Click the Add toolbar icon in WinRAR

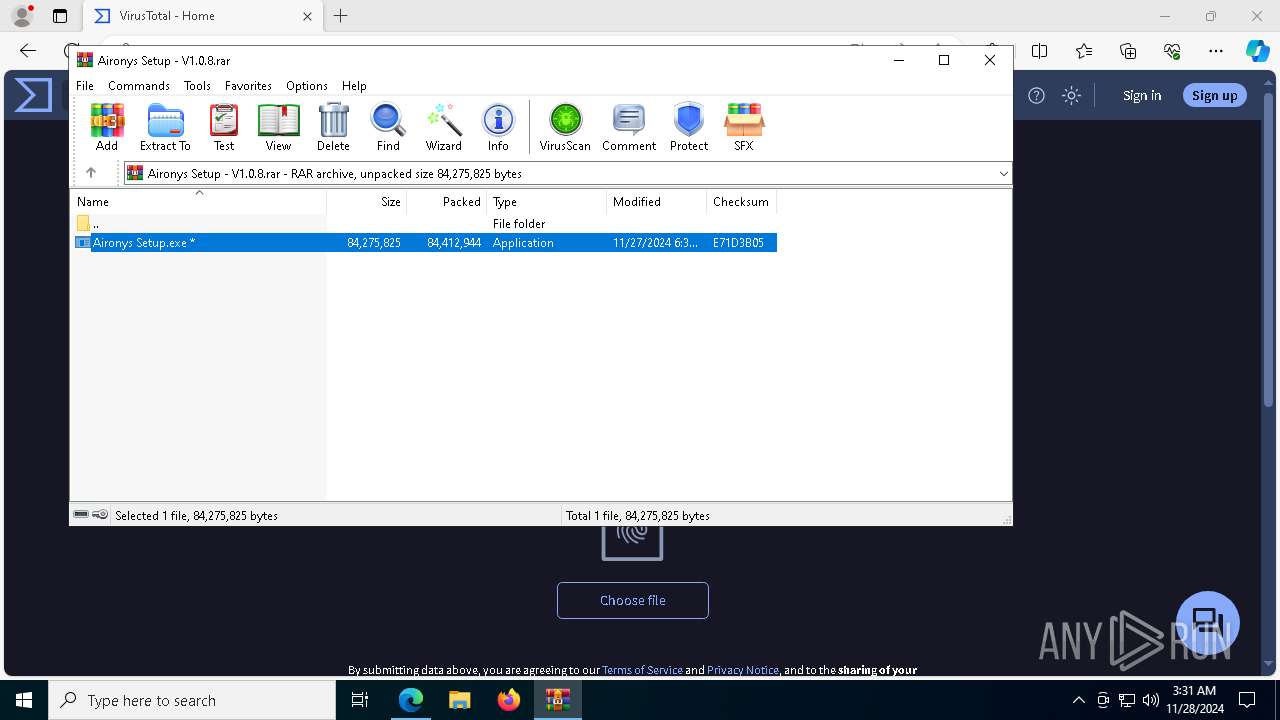click(x=107, y=127)
